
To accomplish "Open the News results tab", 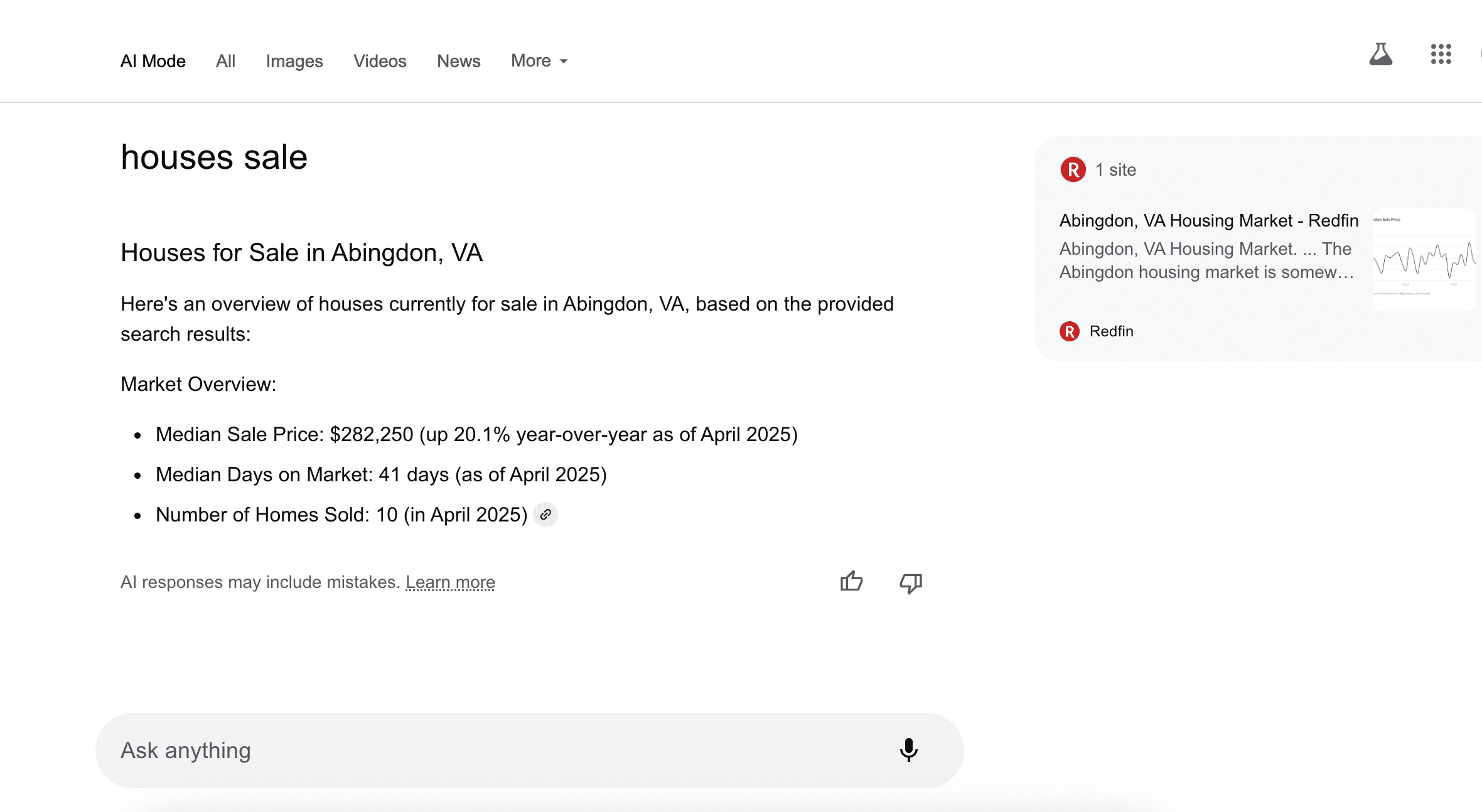I will pyautogui.click(x=458, y=60).
